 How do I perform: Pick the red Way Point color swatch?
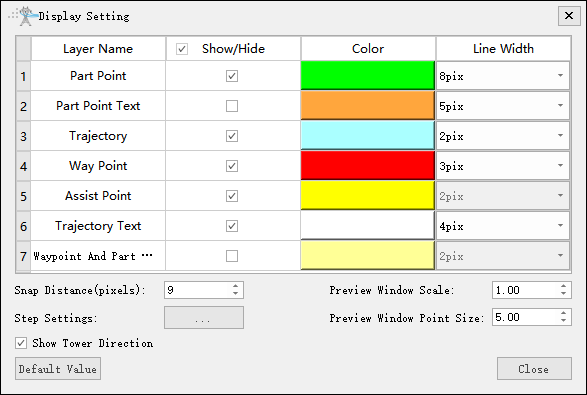click(x=368, y=165)
